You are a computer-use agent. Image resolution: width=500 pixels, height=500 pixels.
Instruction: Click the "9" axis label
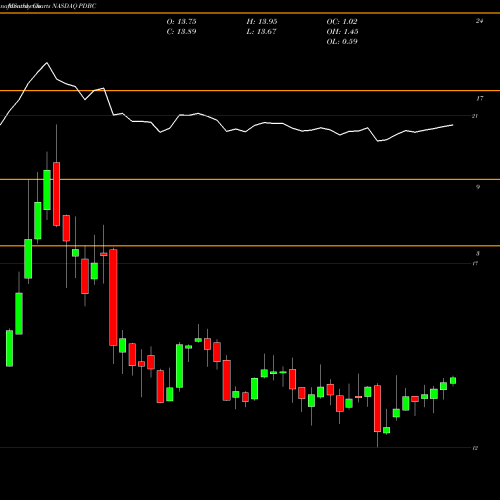coord(478,187)
